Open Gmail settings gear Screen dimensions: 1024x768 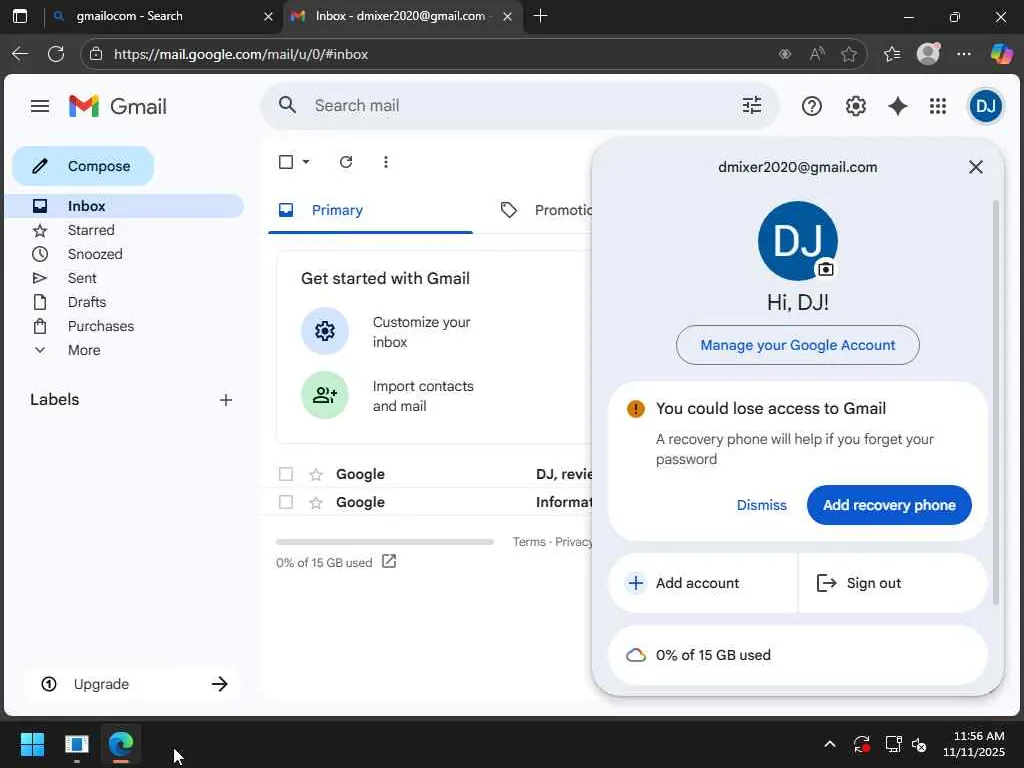tap(856, 106)
